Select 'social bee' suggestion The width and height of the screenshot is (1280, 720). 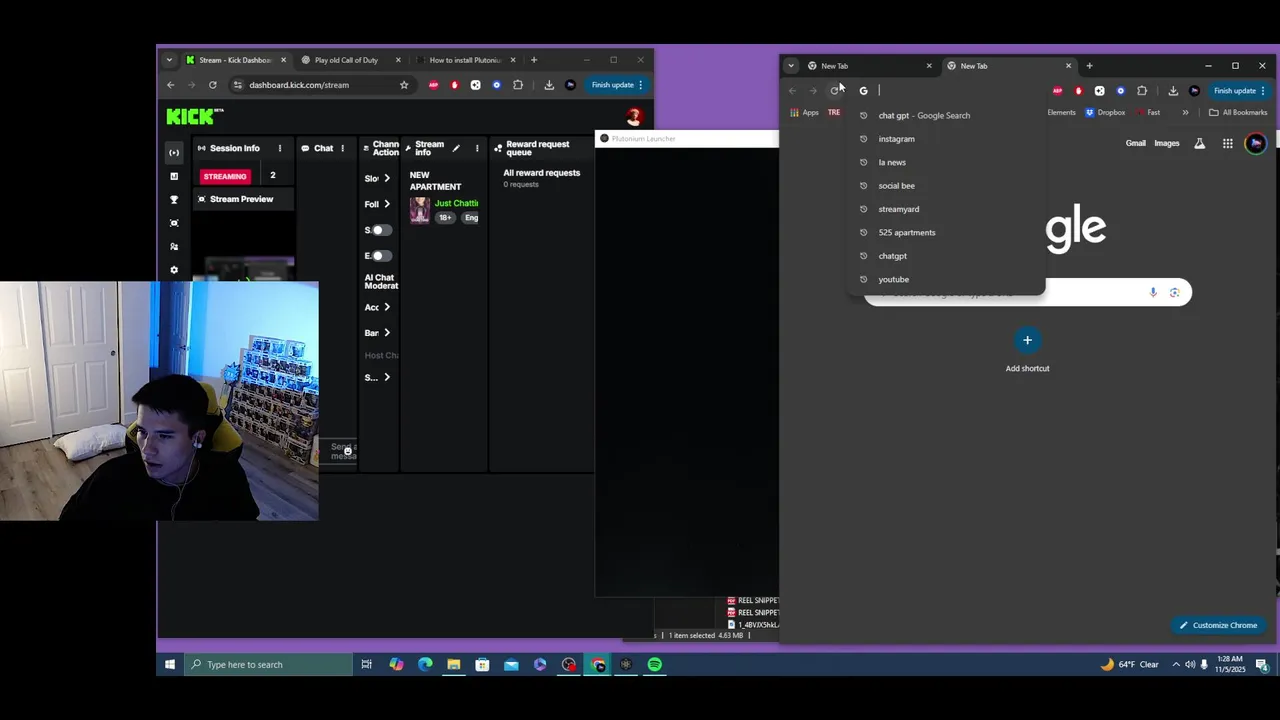coord(945,186)
